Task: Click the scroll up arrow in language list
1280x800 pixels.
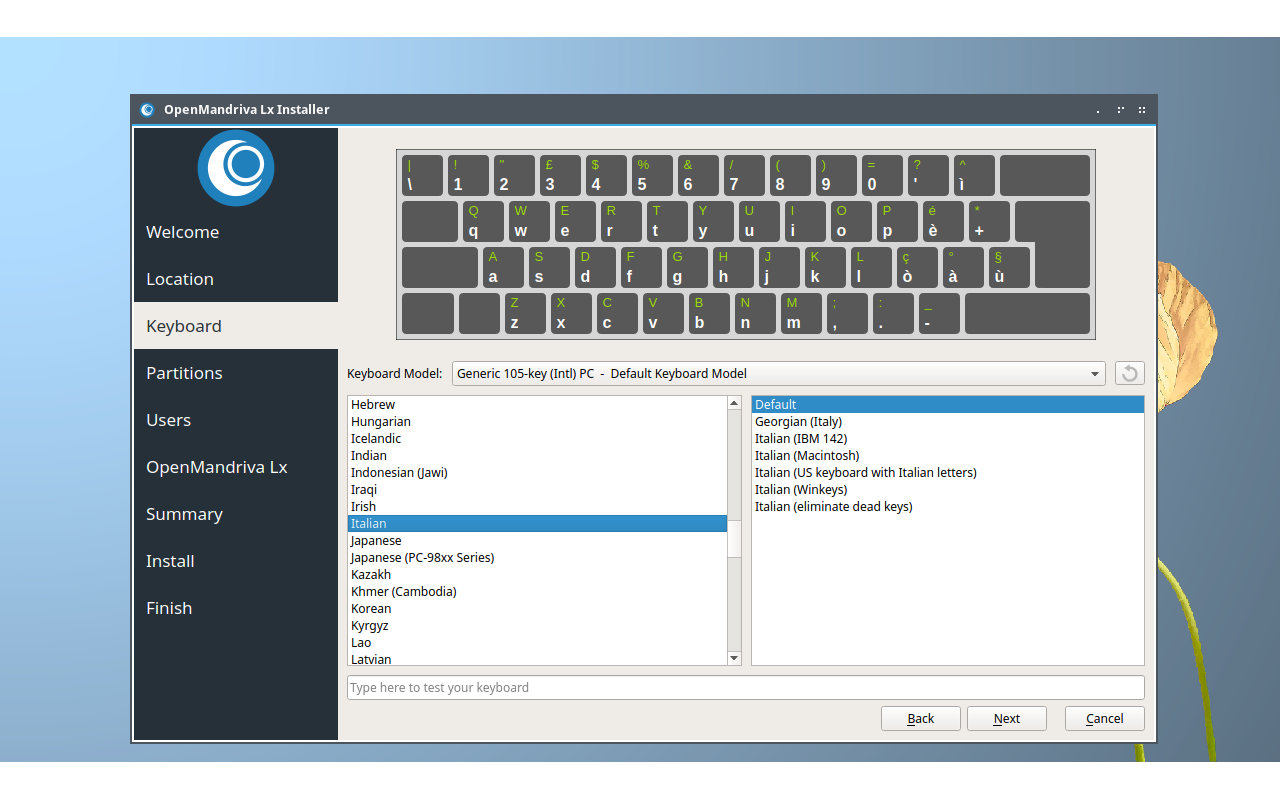Action: (734, 404)
